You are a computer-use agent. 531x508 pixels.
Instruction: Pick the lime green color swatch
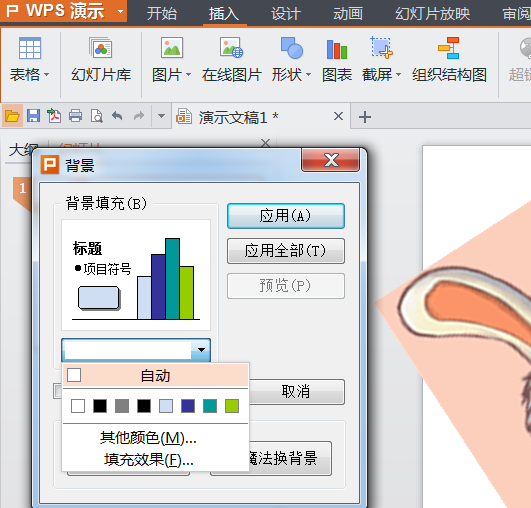pyautogui.click(x=232, y=406)
